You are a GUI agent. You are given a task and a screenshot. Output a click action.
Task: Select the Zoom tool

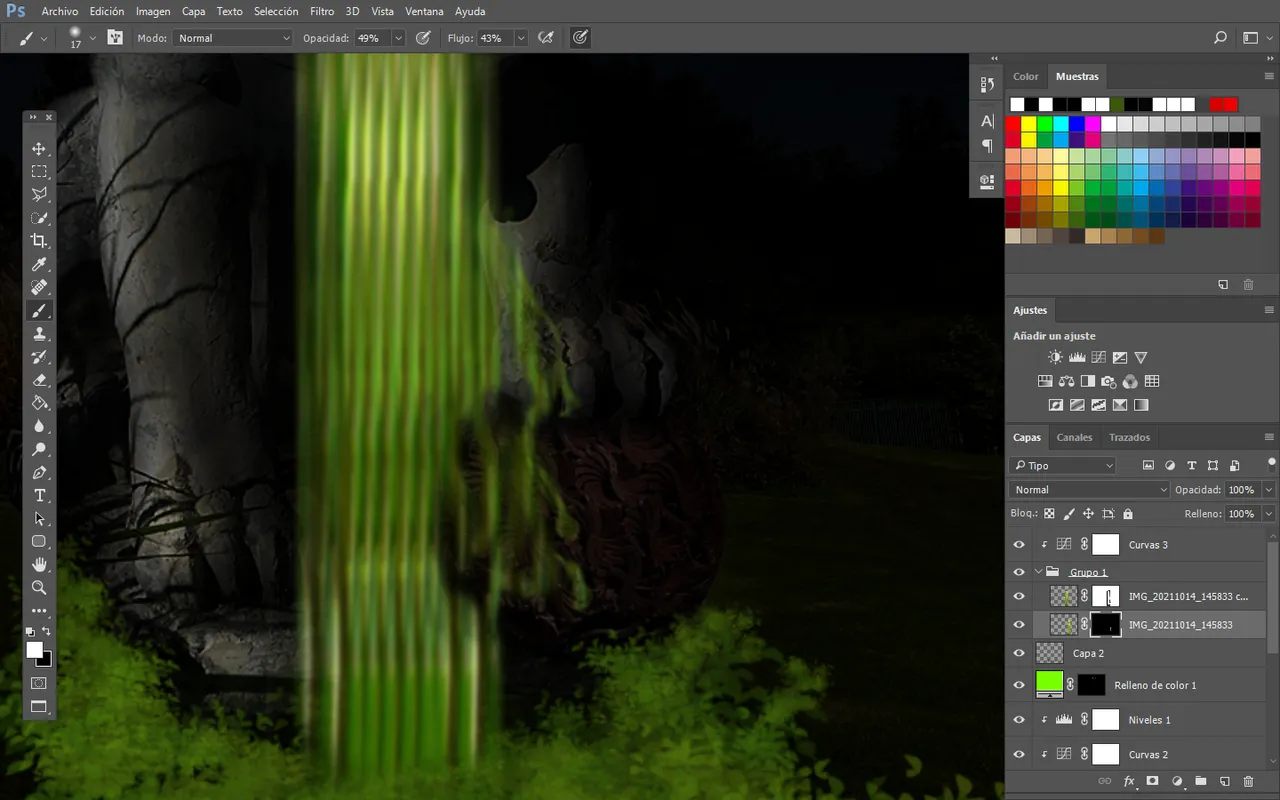pyautogui.click(x=39, y=587)
